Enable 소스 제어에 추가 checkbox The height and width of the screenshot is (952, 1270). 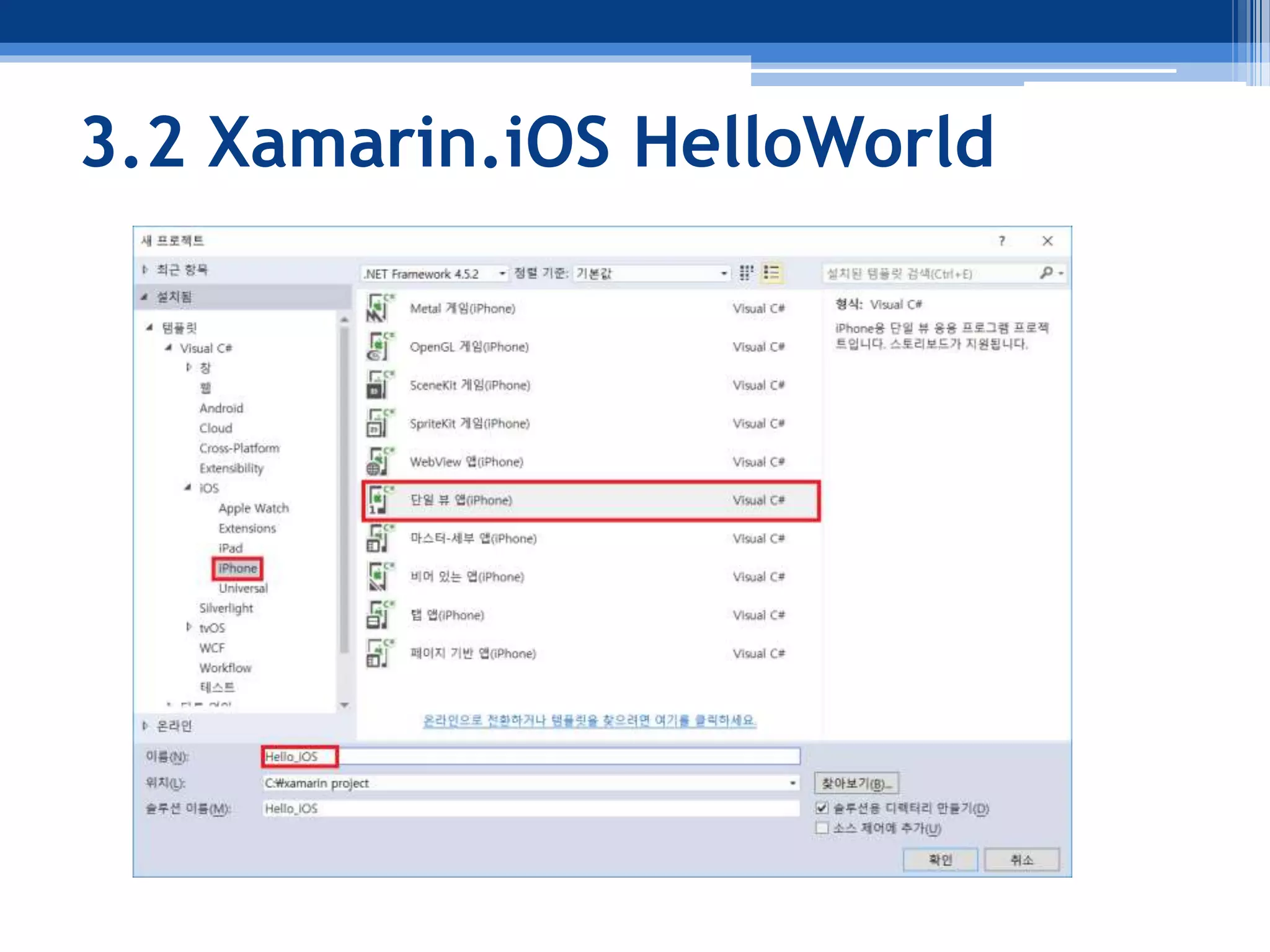coord(822,828)
